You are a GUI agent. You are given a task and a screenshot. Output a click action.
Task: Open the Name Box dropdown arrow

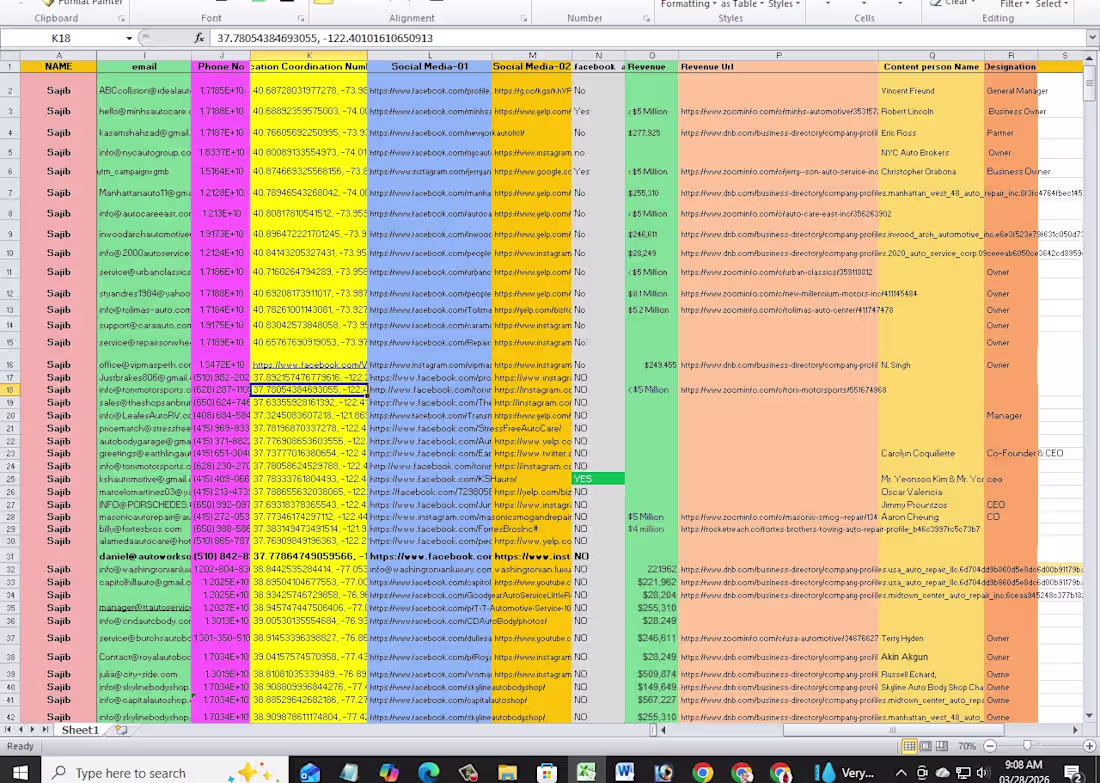(129, 39)
